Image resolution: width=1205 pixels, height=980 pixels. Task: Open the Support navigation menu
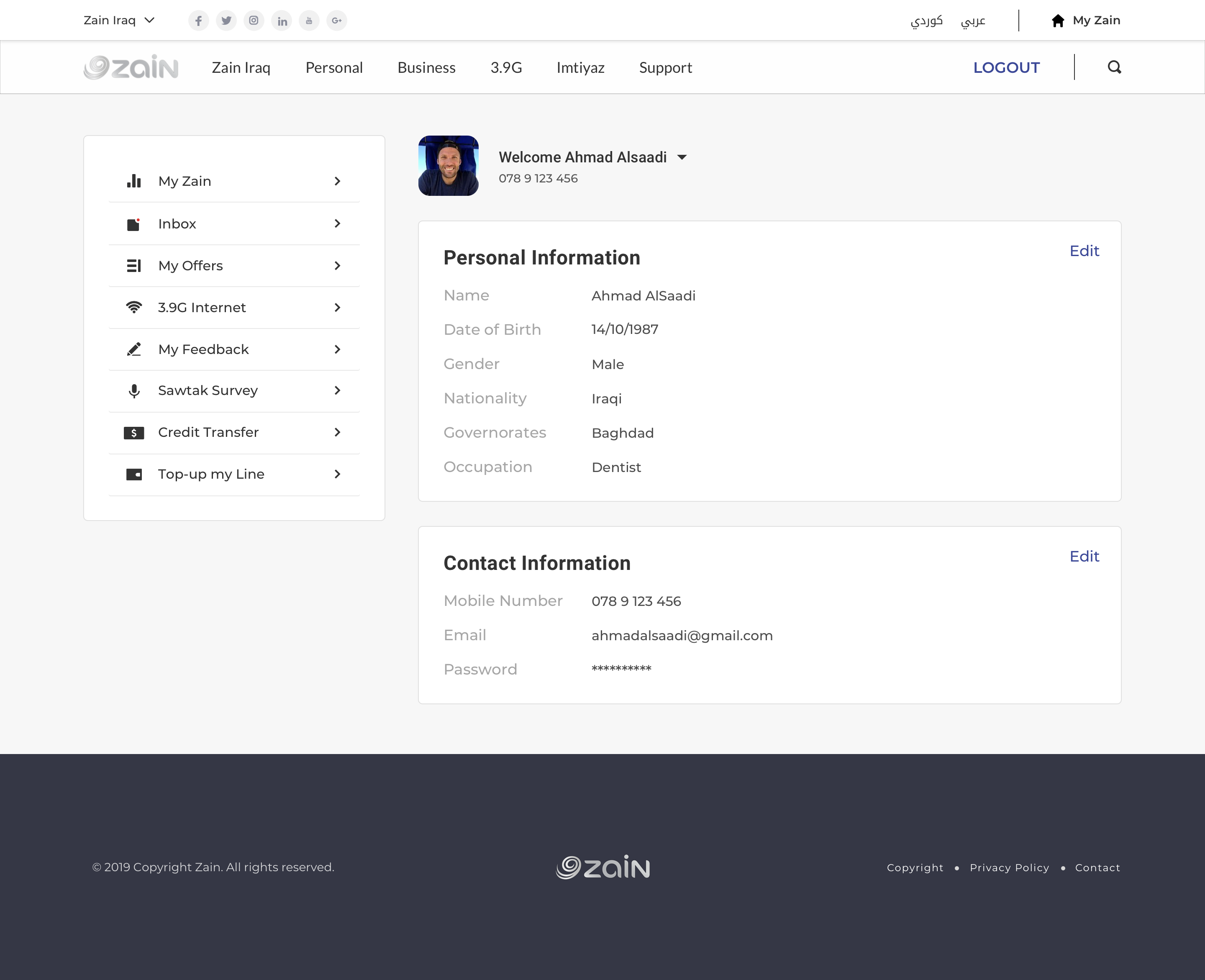(x=665, y=68)
